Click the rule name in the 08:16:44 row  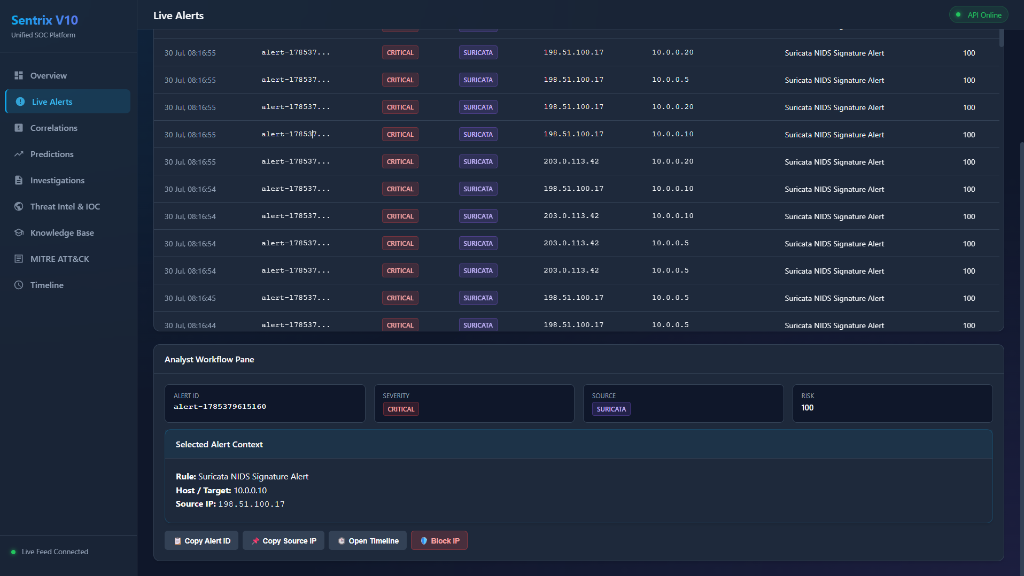click(x=834, y=325)
